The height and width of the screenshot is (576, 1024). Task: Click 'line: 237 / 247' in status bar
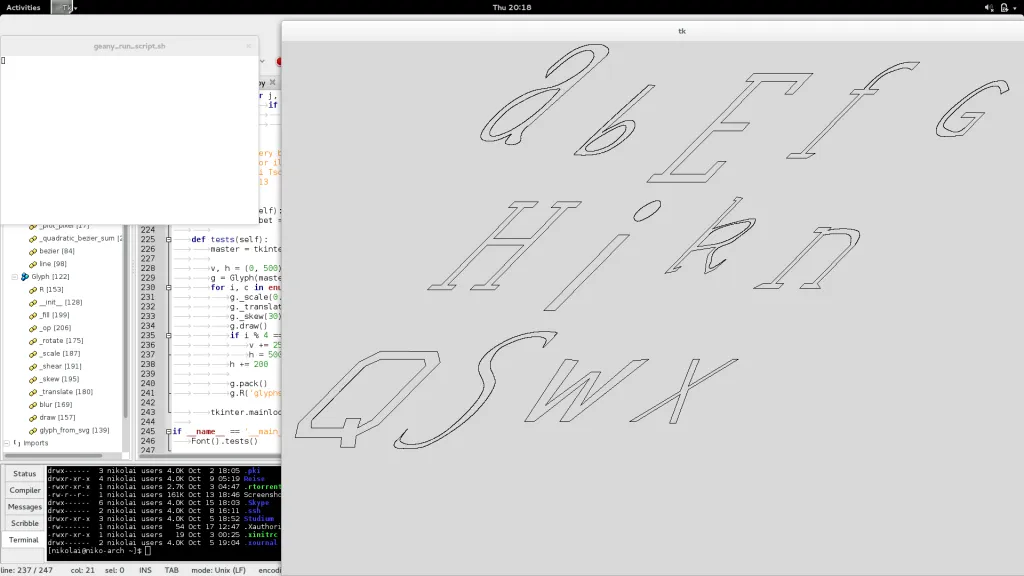(x=27, y=570)
